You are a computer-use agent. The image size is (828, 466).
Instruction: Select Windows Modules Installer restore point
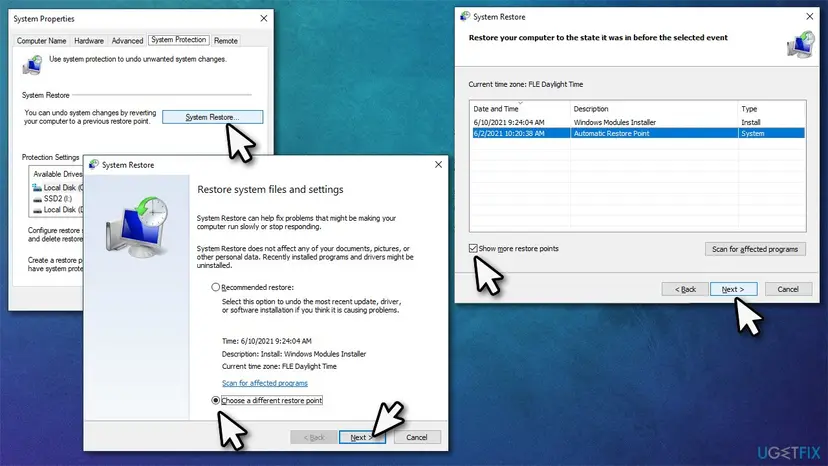(x=638, y=122)
